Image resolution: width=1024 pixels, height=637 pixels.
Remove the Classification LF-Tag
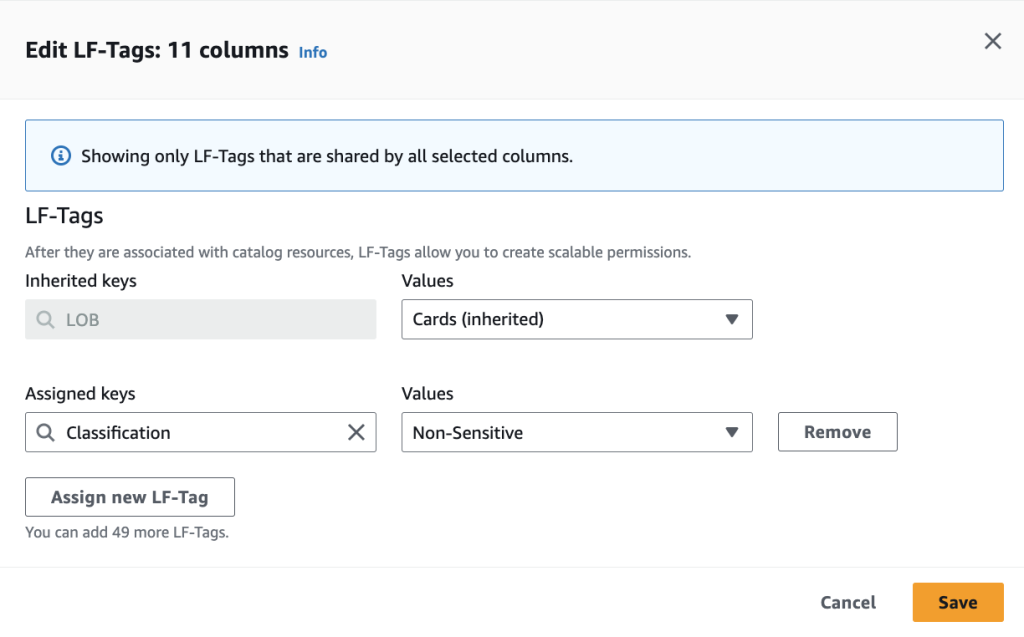[837, 432]
